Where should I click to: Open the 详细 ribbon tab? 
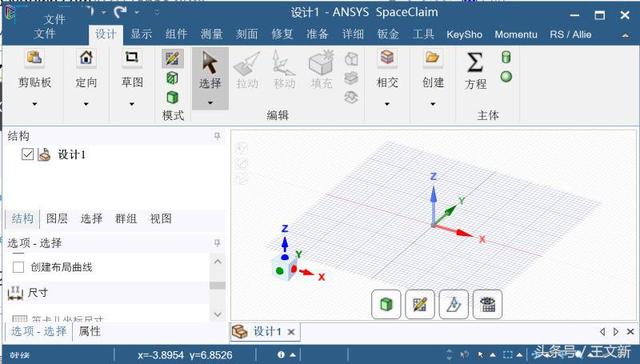[353, 34]
